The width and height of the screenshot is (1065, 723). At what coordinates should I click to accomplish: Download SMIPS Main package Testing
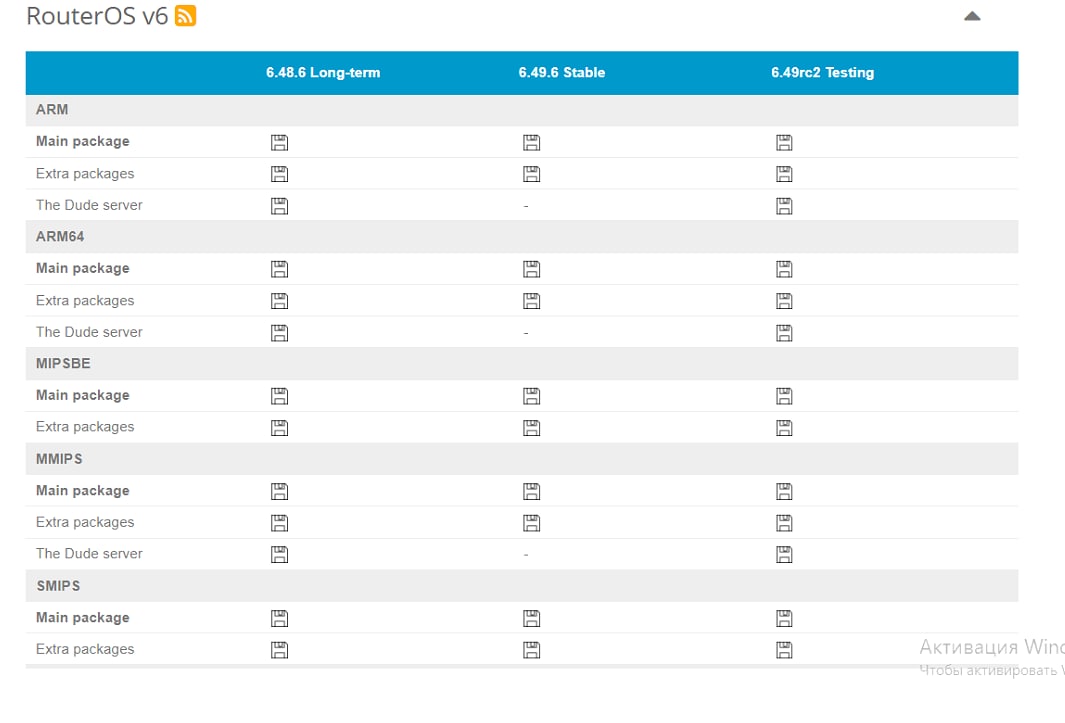(x=784, y=618)
